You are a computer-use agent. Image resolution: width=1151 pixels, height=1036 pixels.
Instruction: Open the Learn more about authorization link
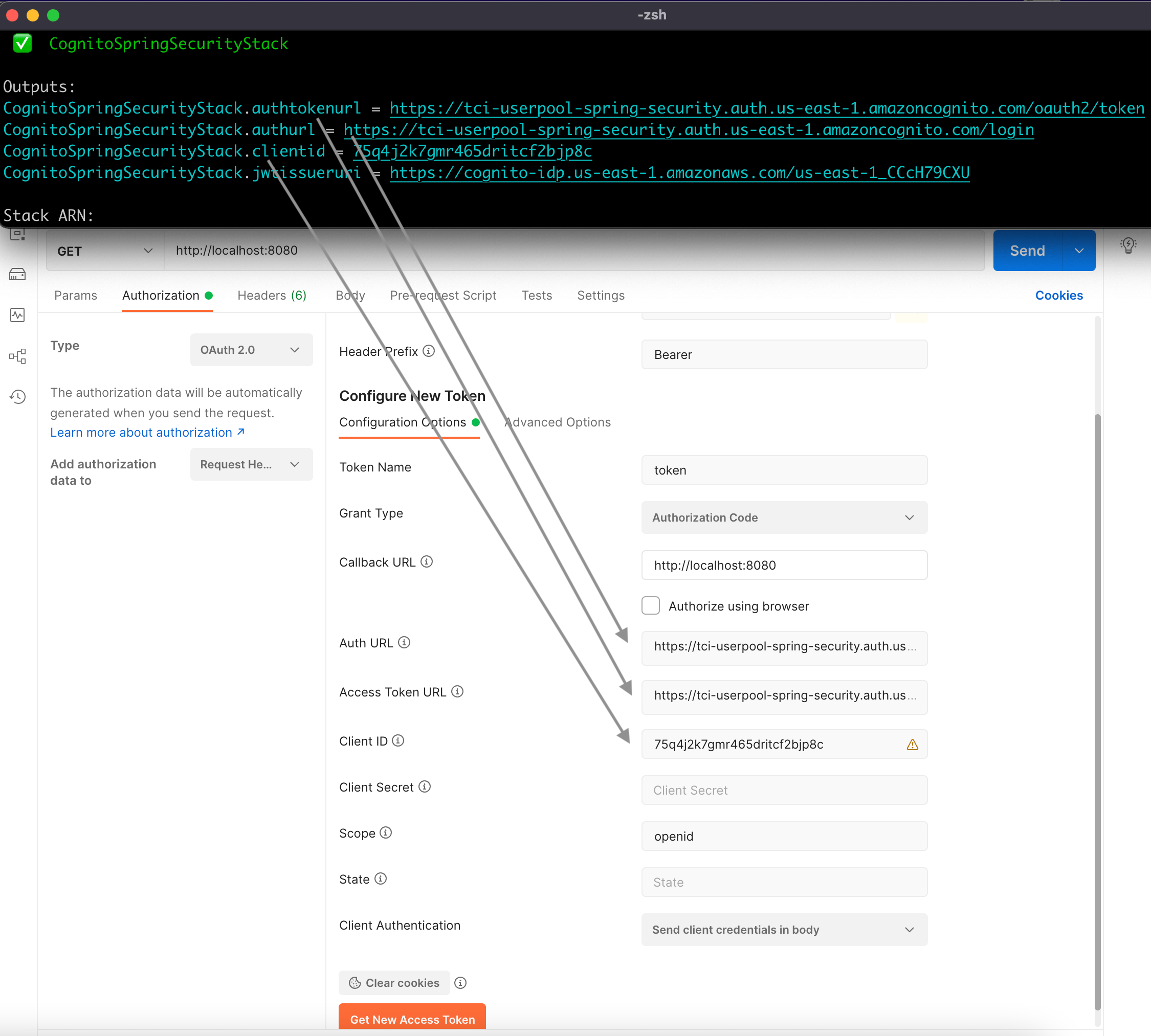click(141, 432)
